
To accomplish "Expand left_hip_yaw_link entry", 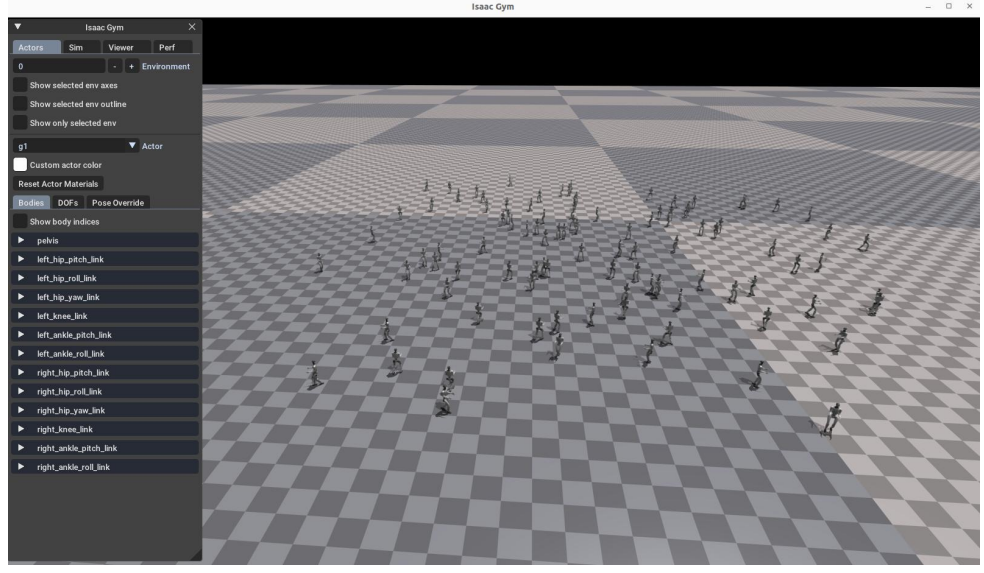I will click(21, 296).
